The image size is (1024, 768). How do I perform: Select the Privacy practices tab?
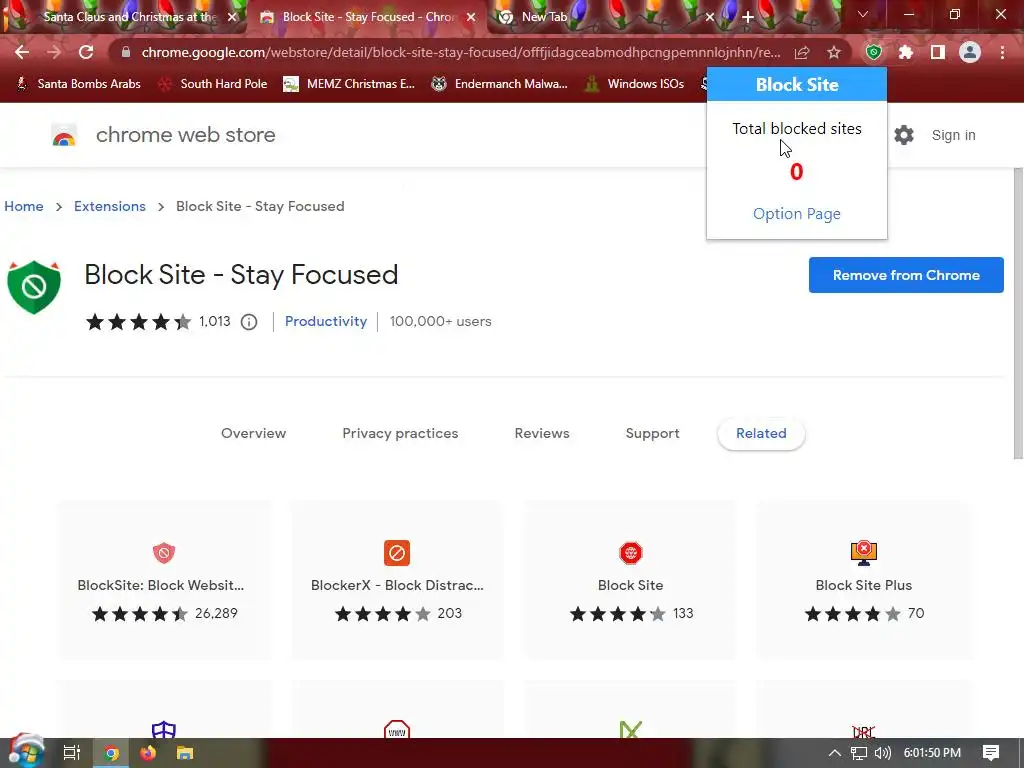pyautogui.click(x=400, y=433)
